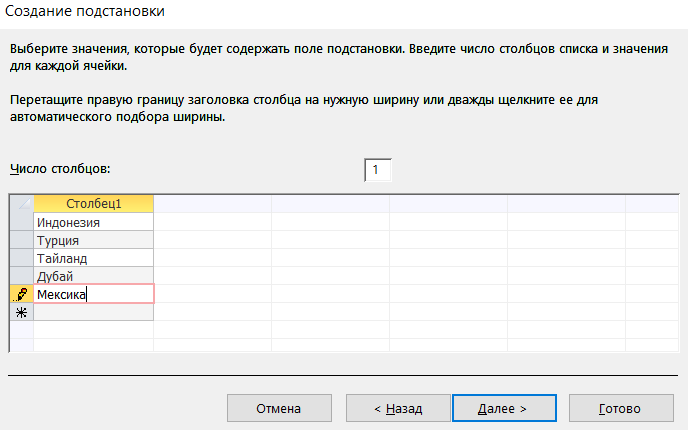
Task: Go back with the Назад button
Action: coord(398,408)
